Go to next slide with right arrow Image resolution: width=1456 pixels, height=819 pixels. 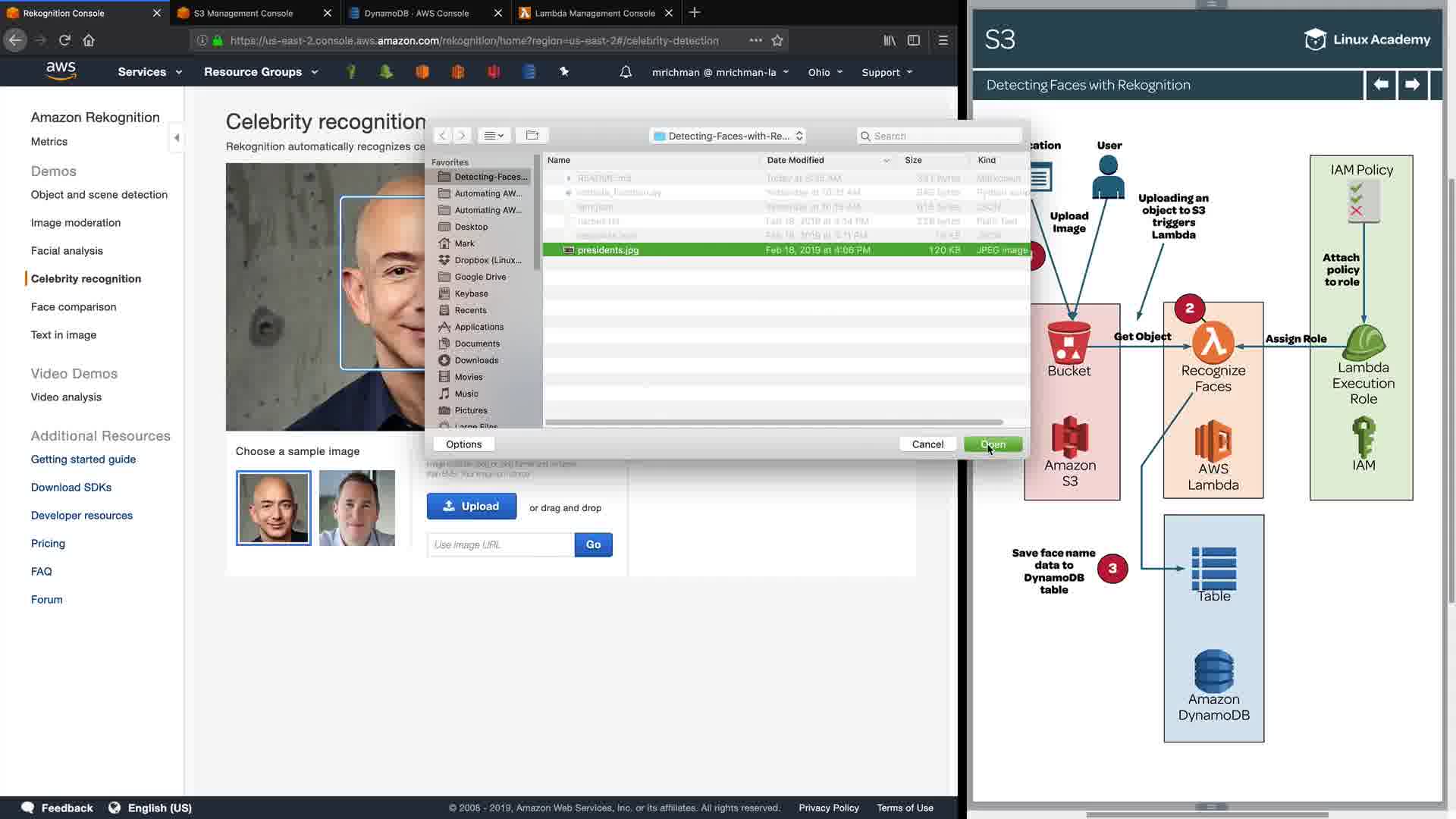point(1412,84)
